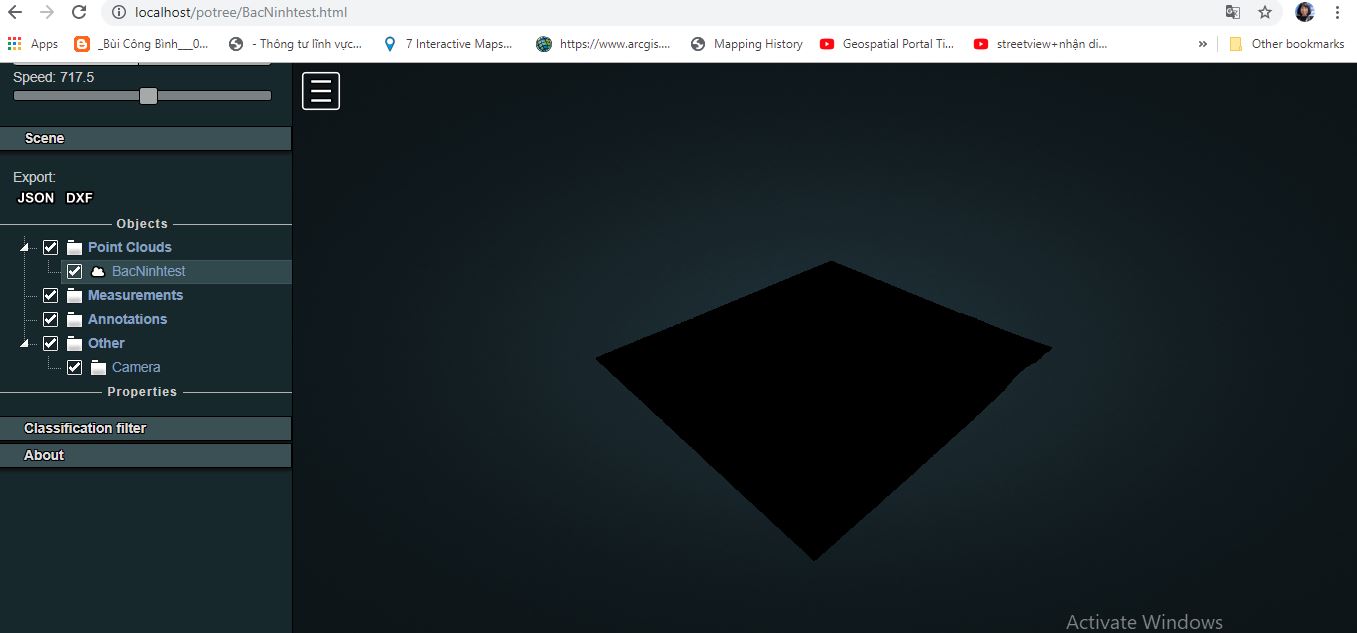Open the Chrome profile avatar icon
The image size is (1357, 633).
point(1303,12)
